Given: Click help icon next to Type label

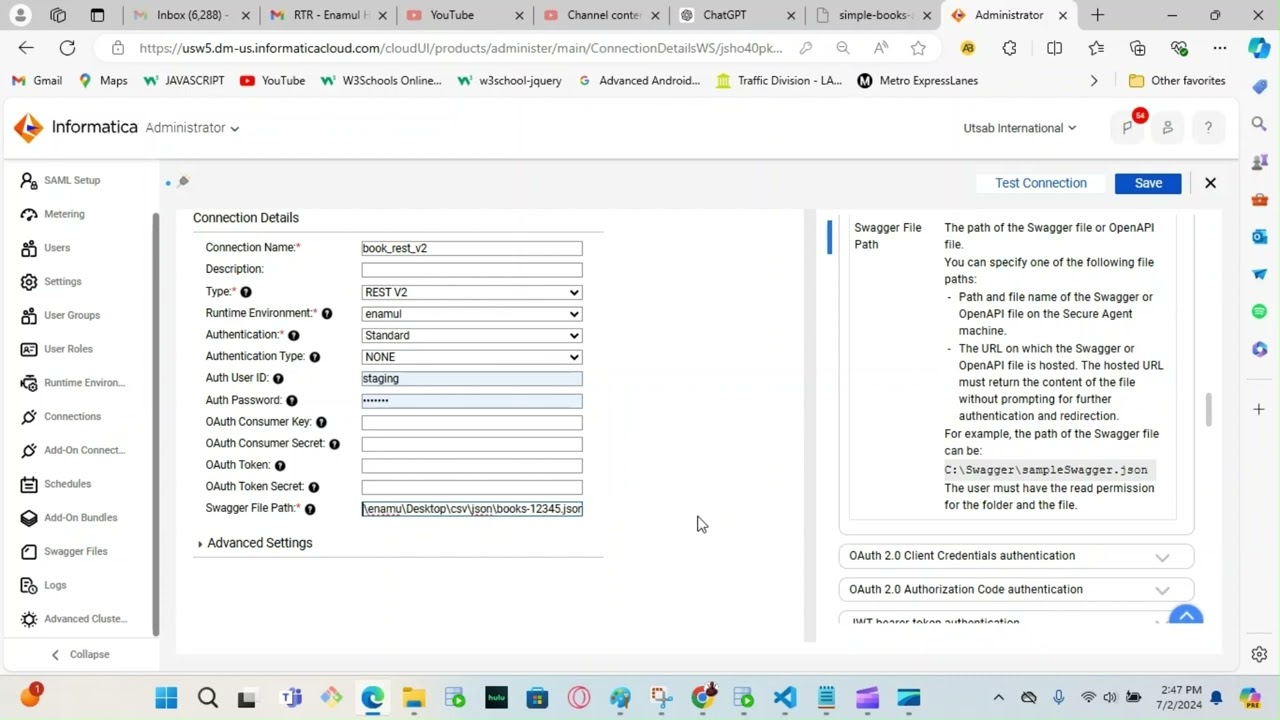Looking at the screenshot, I should (x=246, y=292).
